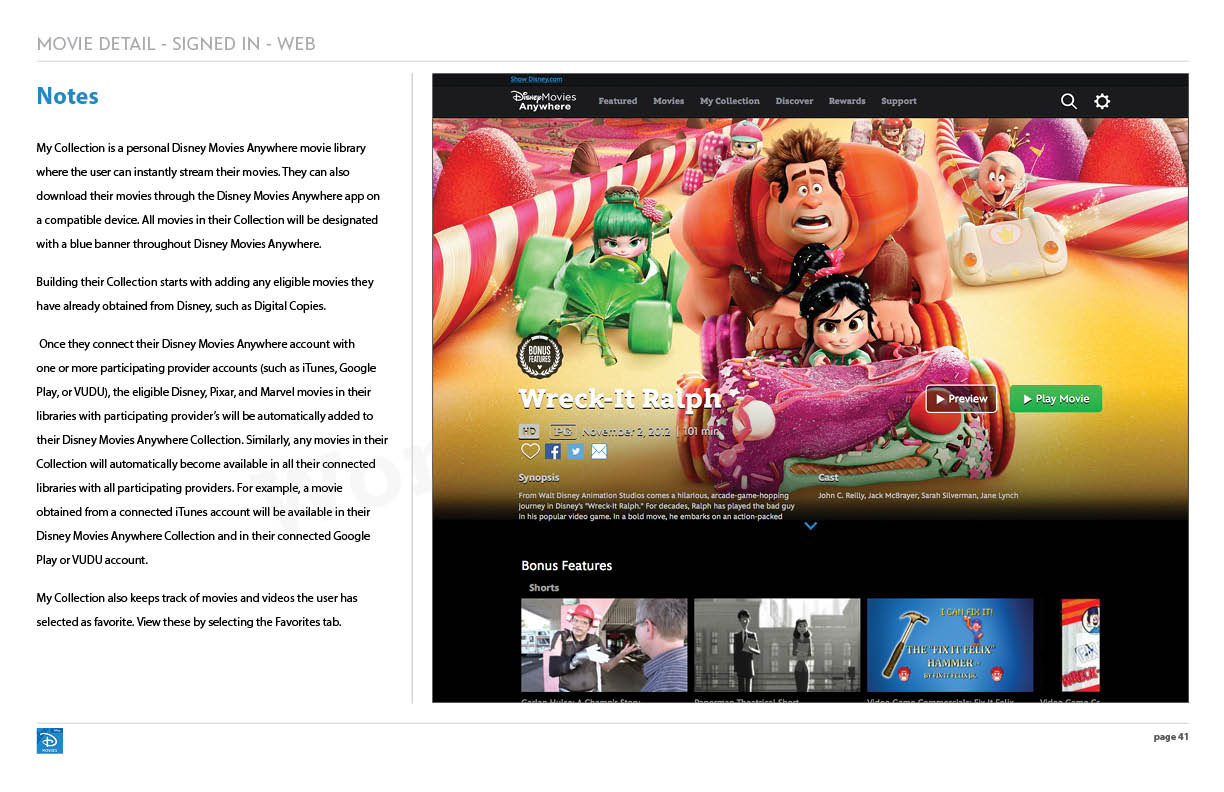The image size is (1224, 792).
Task: Click the Disney Movies Anywhere logo
Action: pyautogui.click(x=544, y=100)
